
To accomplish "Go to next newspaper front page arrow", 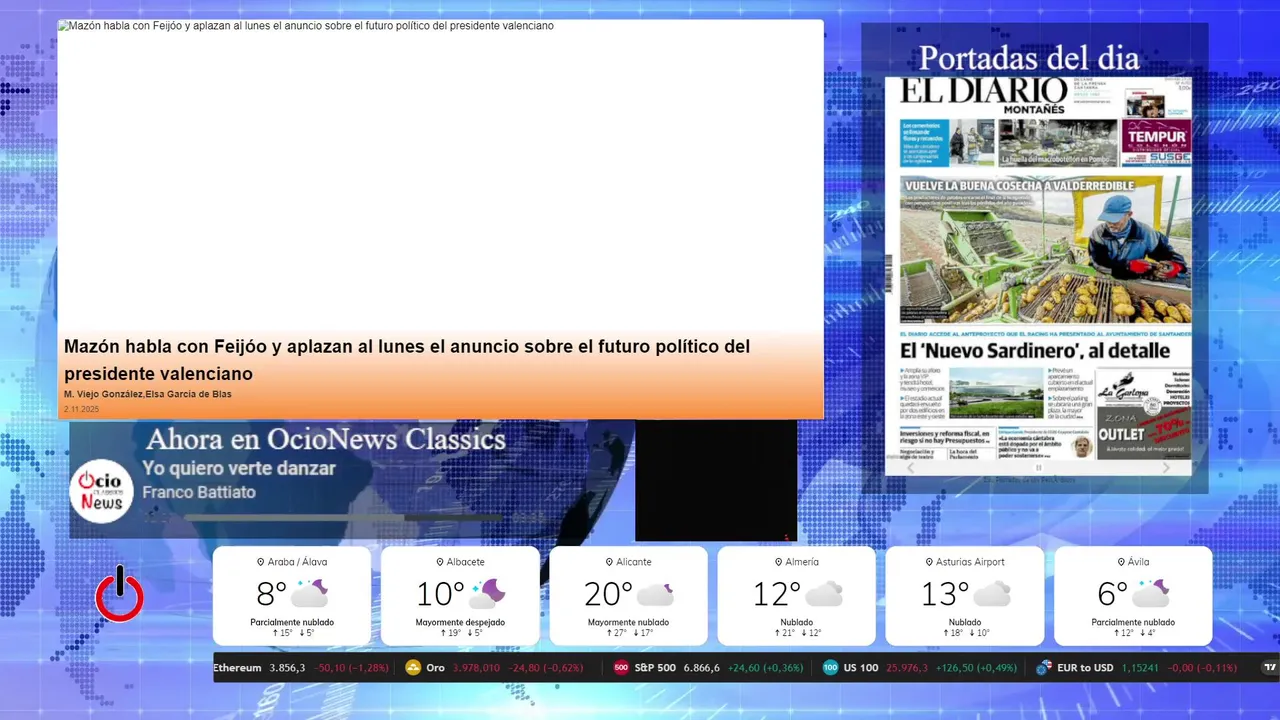I will [1166, 467].
